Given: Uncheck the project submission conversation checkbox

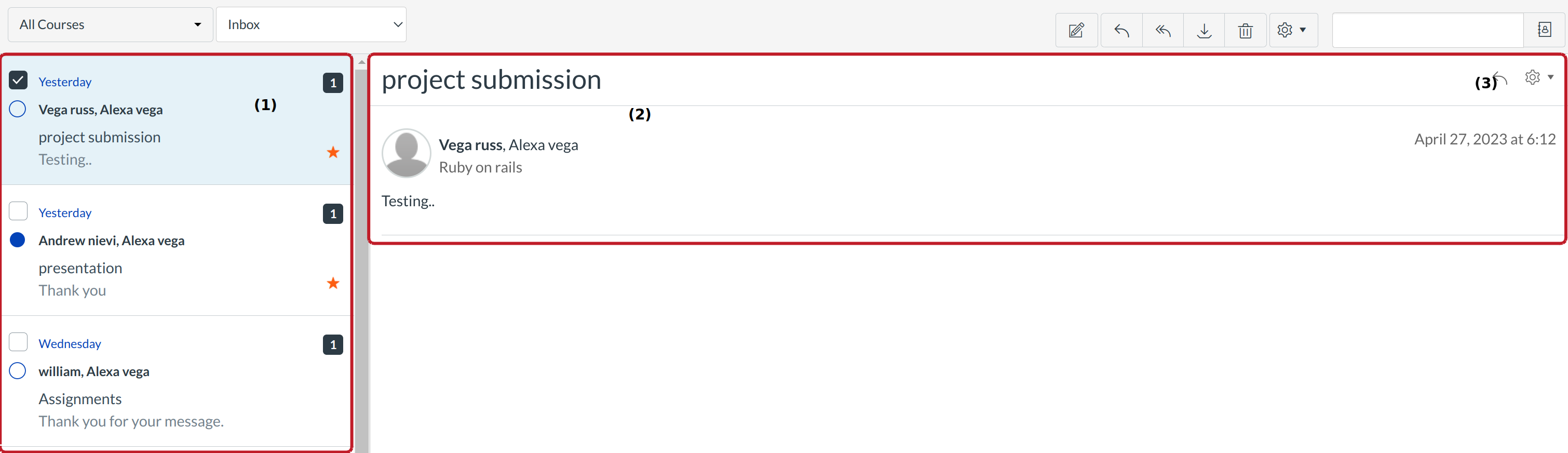Looking at the screenshot, I should click(x=18, y=81).
